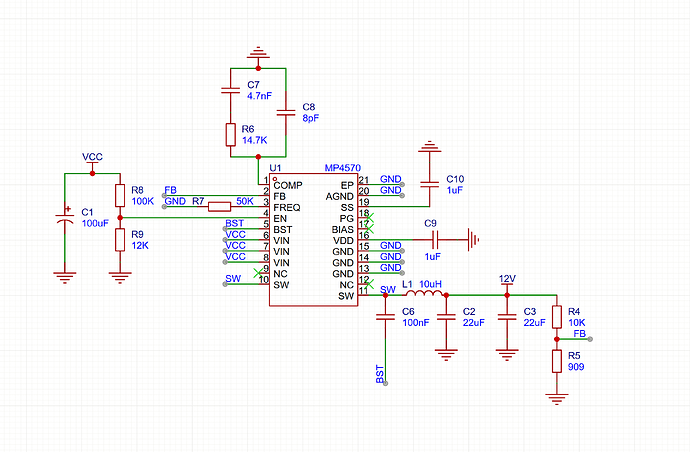The width and height of the screenshot is (690, 452).
Task: Click the VCC power label above R8
Action: (x=92, y=158)
